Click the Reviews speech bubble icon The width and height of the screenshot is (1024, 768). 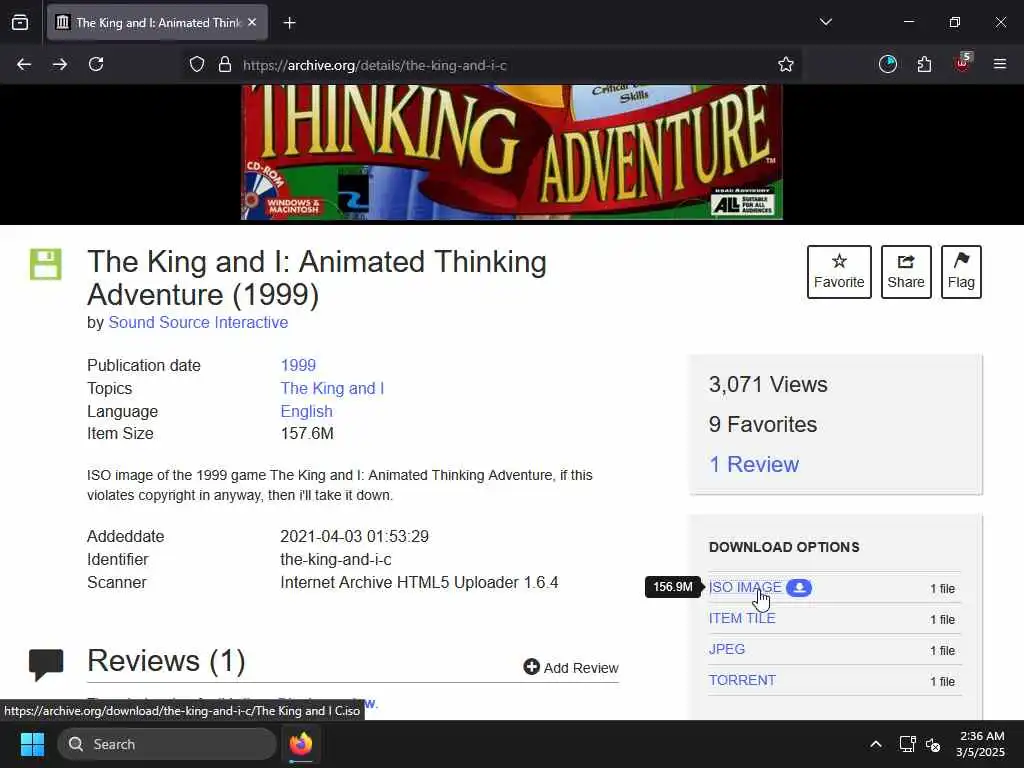(46, 664)
